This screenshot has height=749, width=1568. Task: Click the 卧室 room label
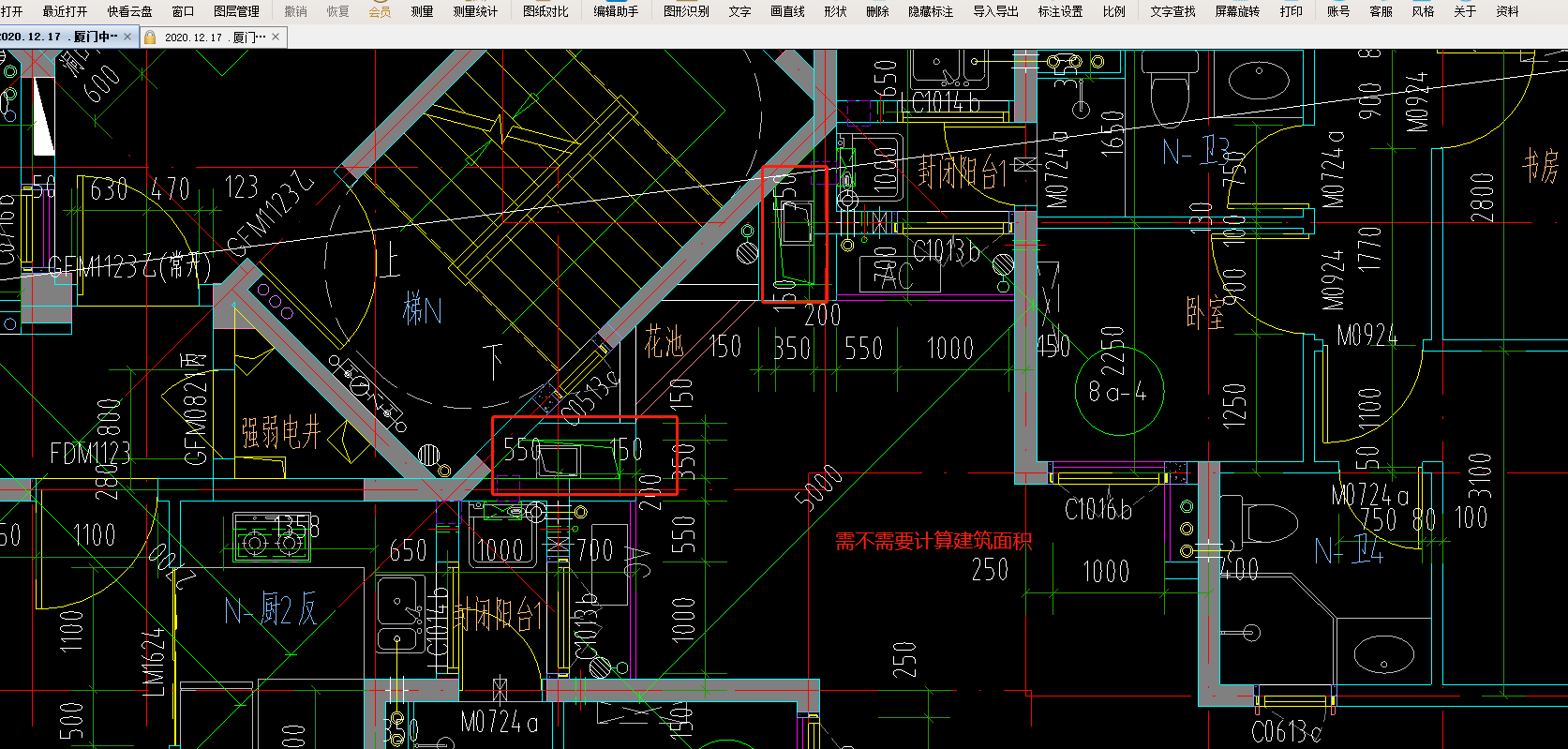1205,314
